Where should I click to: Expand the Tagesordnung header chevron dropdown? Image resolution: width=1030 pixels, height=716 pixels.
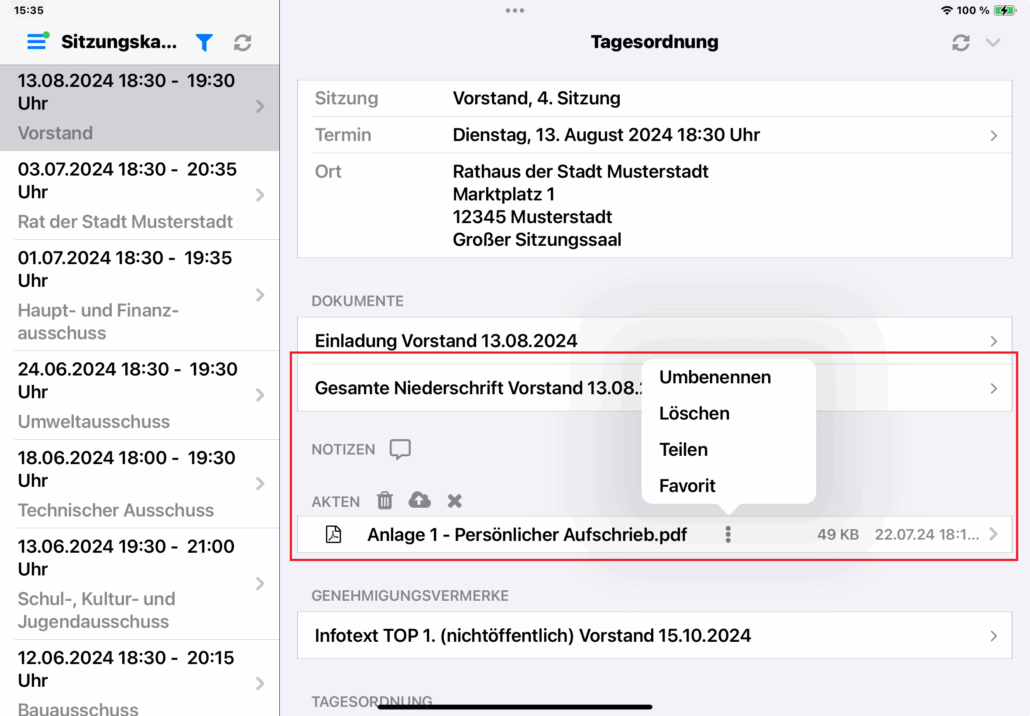click(x=993, y=42)
